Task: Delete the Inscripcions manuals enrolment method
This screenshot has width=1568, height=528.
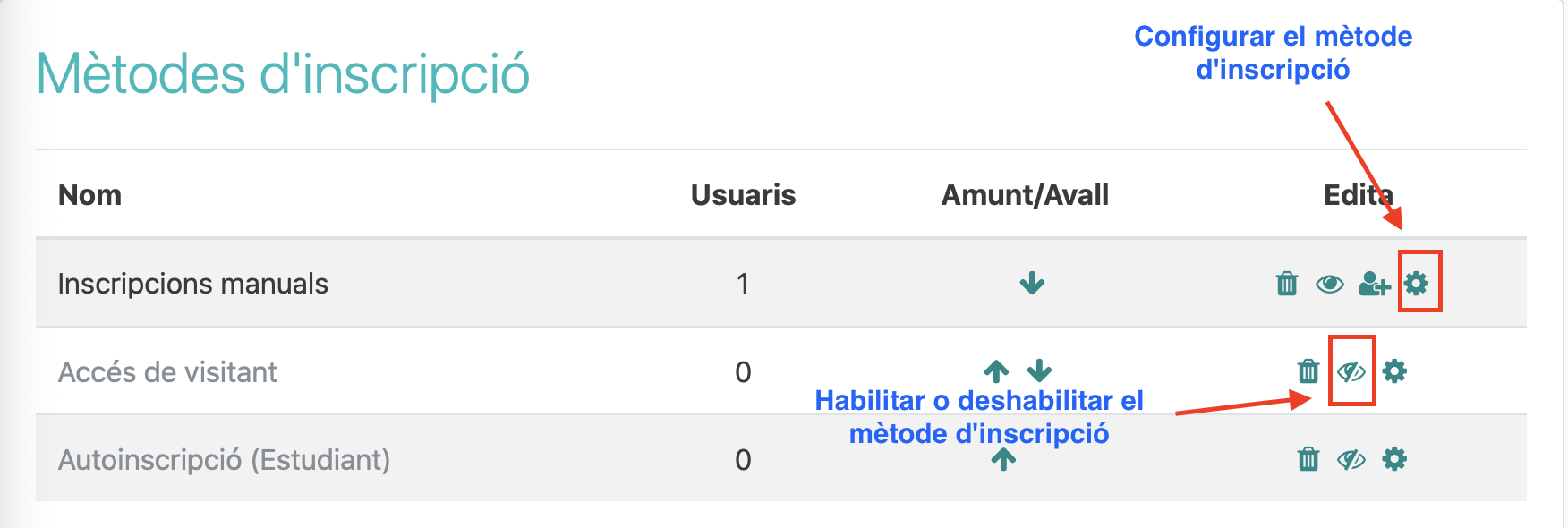Action: click(1286, 284)
